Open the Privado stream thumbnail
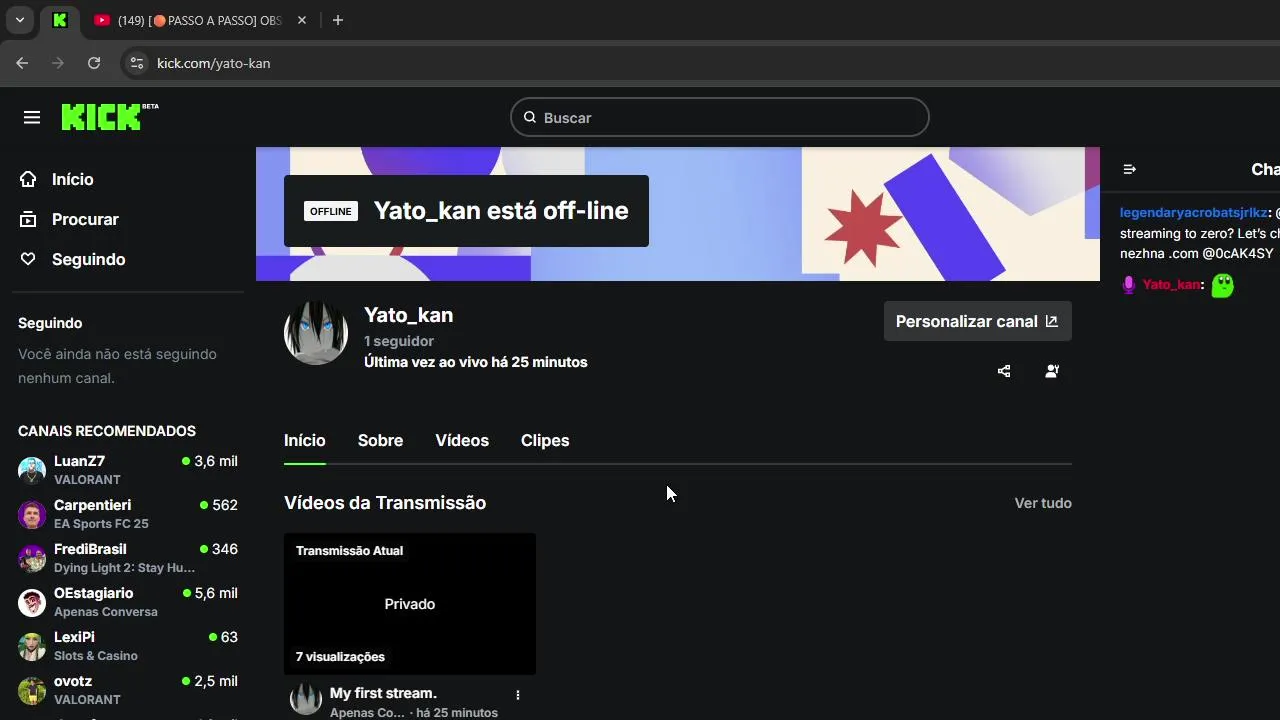 [410, 604]
